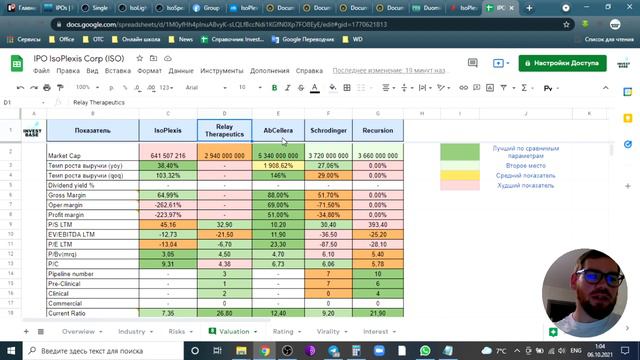
Task: Insert a comment from the toolbar
Action: (x=477, y=88)
